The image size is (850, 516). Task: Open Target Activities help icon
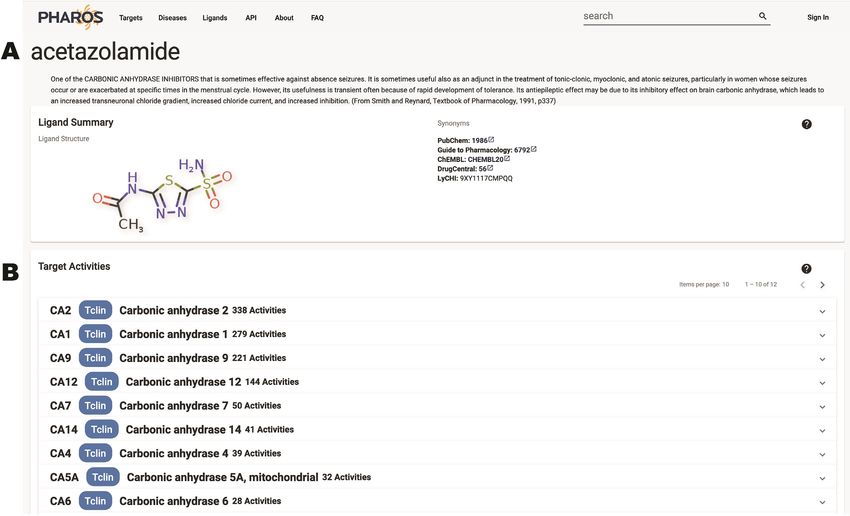(x=807, y=269)
